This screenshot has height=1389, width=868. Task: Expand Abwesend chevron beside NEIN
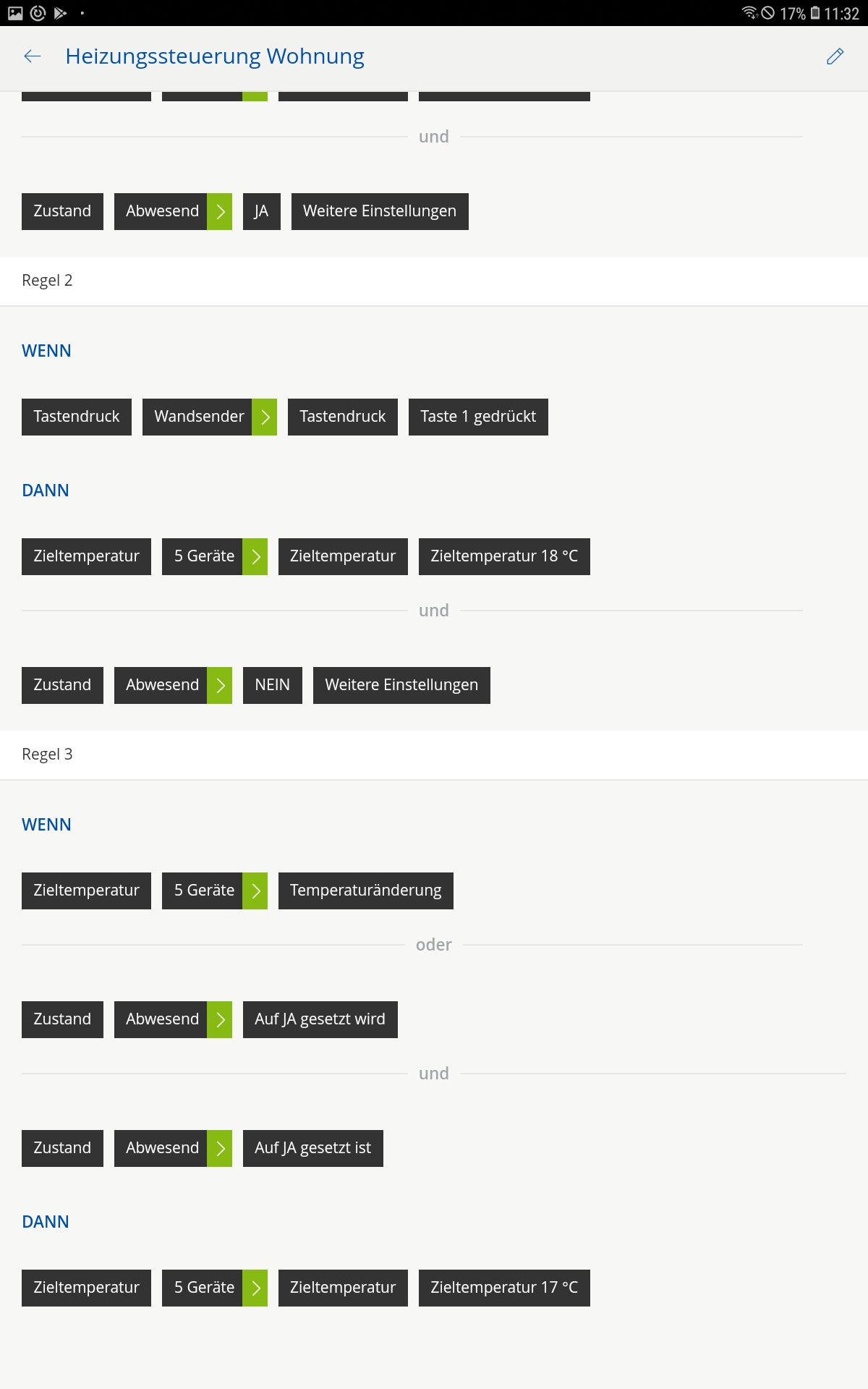point(220,685)
